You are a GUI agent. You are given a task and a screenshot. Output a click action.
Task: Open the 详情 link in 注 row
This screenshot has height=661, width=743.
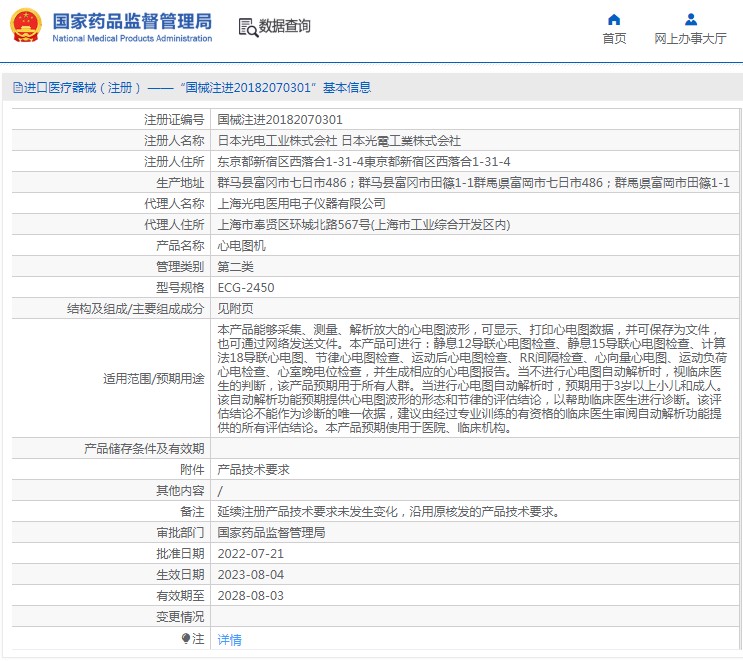(x=229, y=639)
